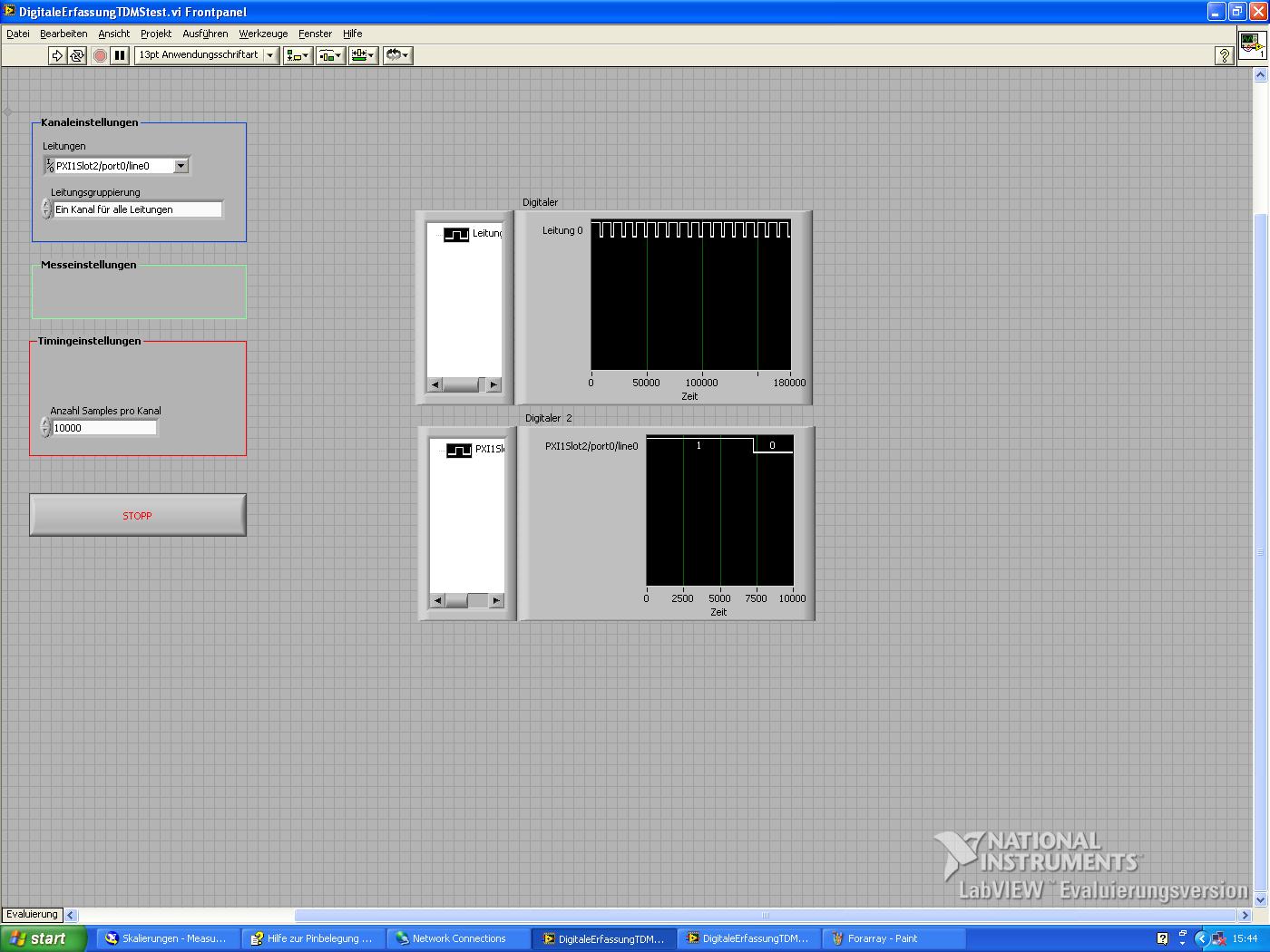The height and width of the screenshot is (952, 1270).
Task: Click the Digitaler graph waveform plot
Action: pyautogui.click(x=690, y=295)
